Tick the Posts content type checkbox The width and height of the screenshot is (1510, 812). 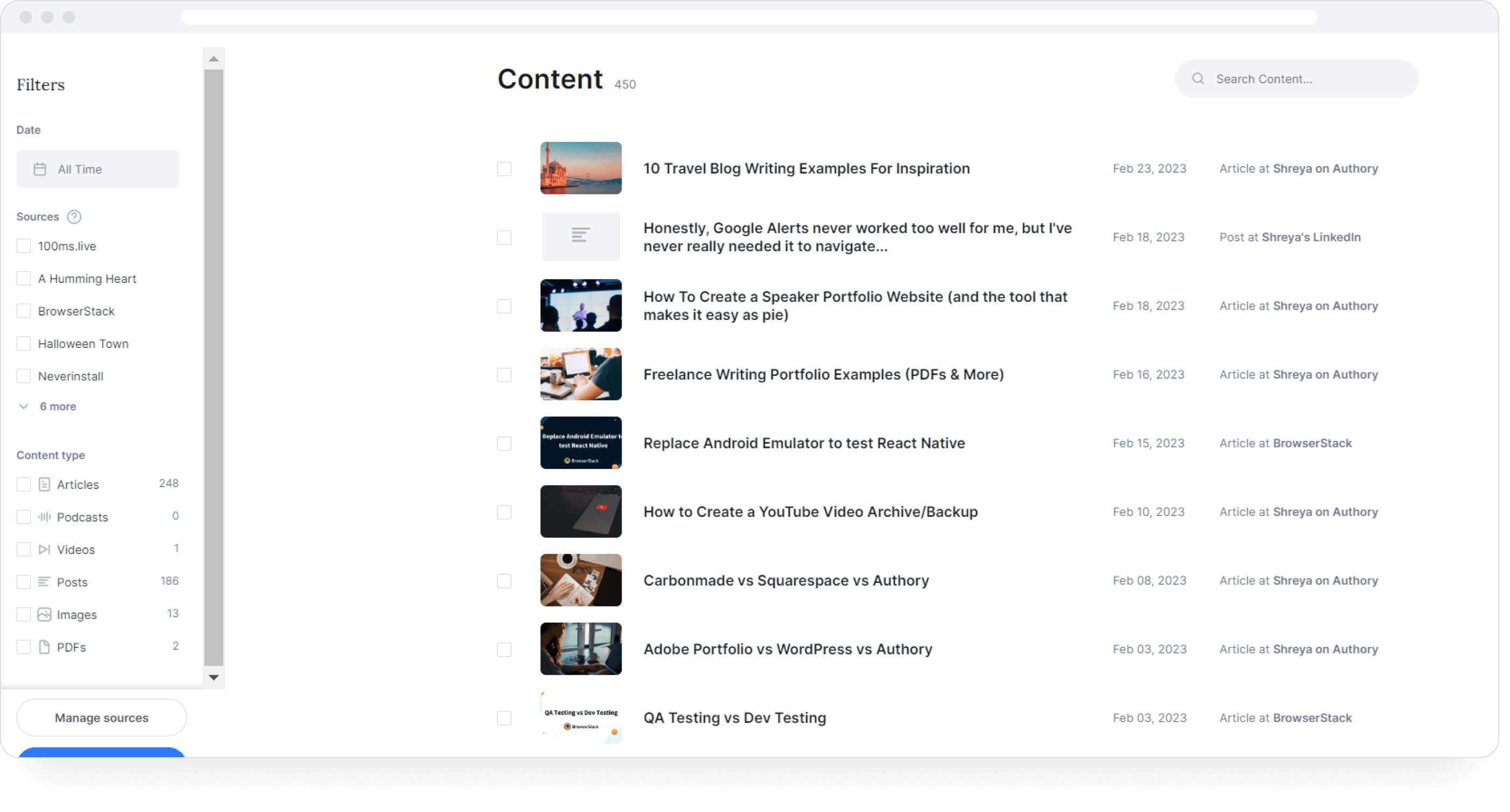[24, 582]
